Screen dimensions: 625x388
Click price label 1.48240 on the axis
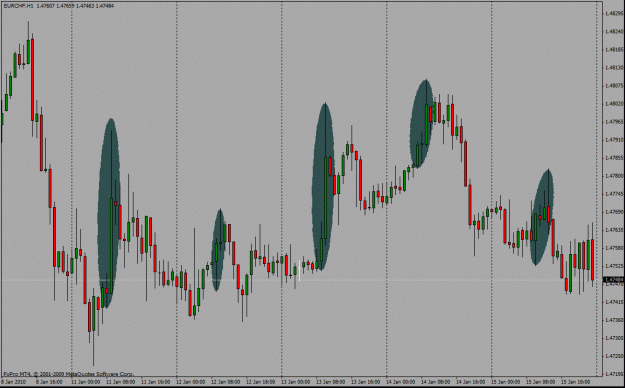point(614,32)
